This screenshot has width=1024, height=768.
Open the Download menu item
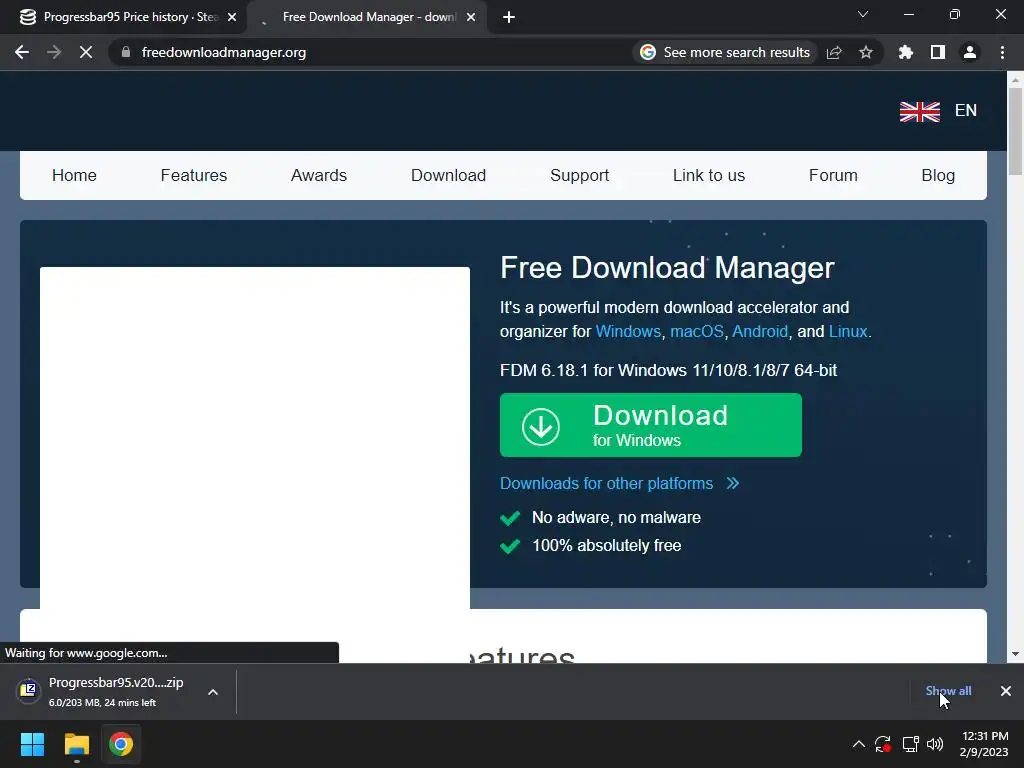(449, 175)
